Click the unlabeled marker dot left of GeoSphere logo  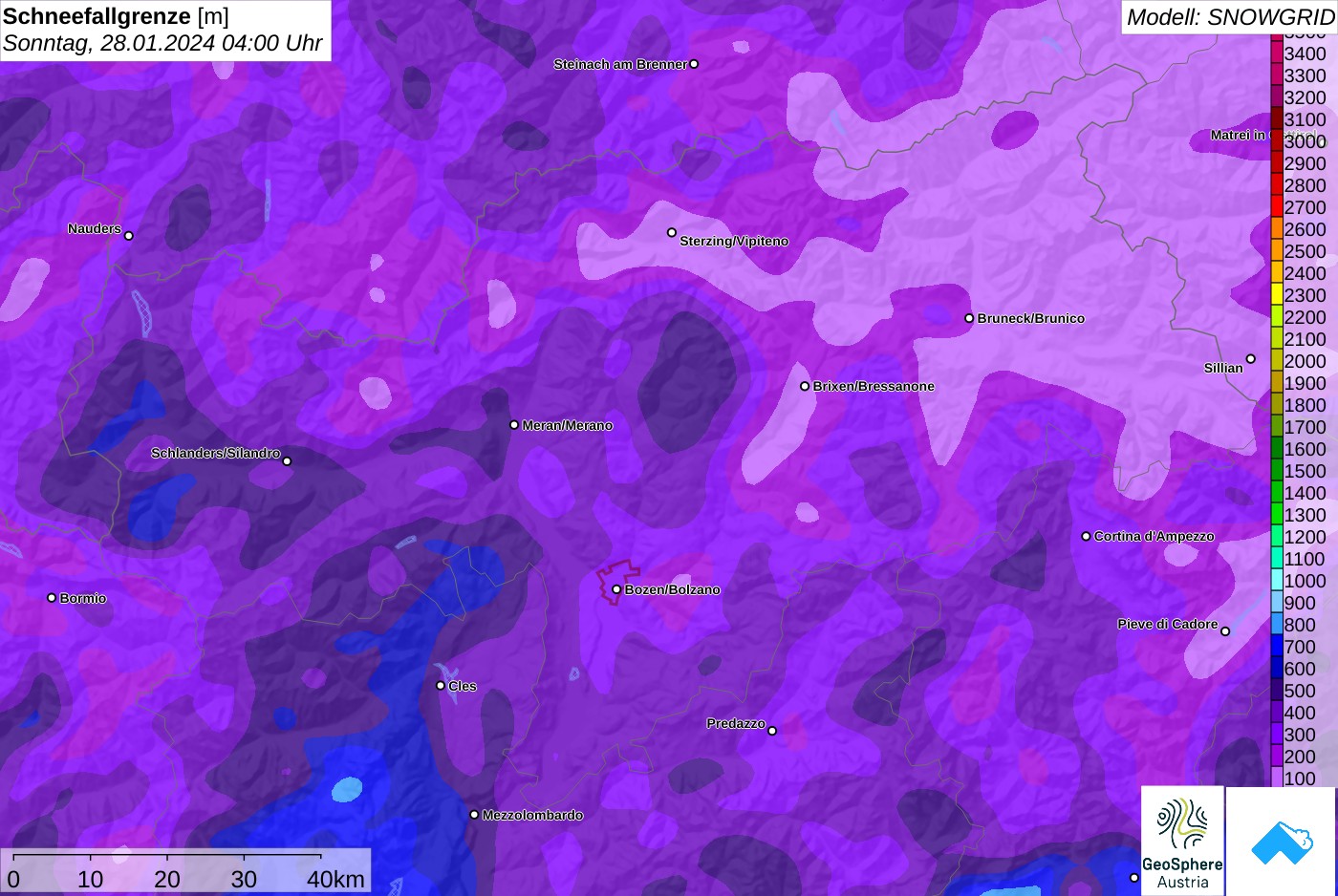(1134, 878)
